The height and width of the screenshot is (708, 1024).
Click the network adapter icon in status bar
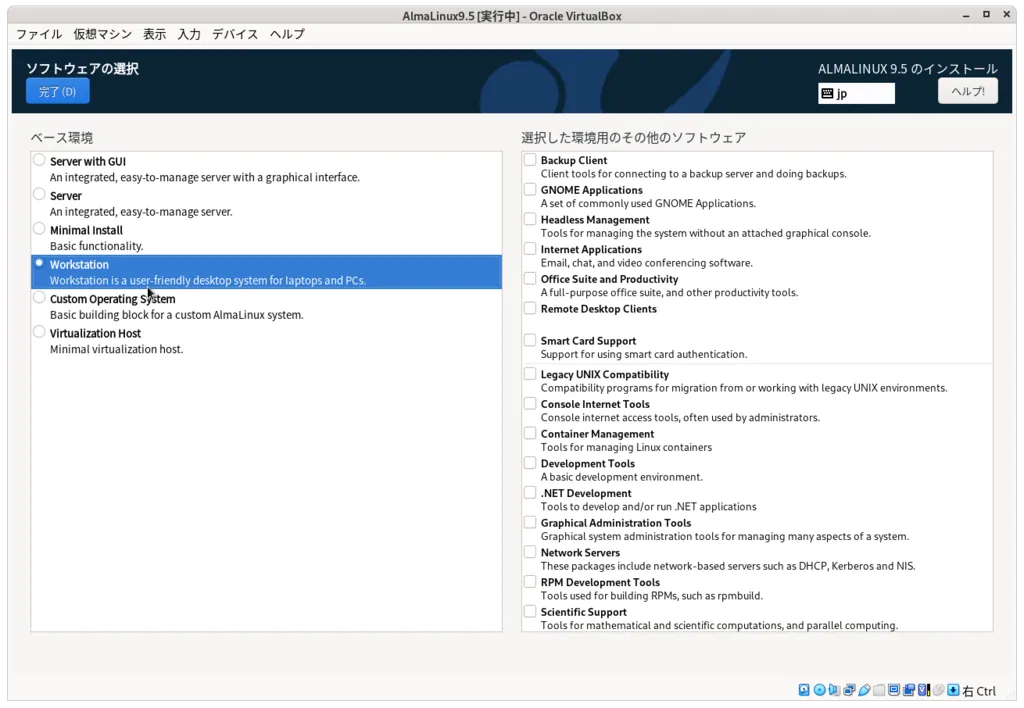pos(847,690)
